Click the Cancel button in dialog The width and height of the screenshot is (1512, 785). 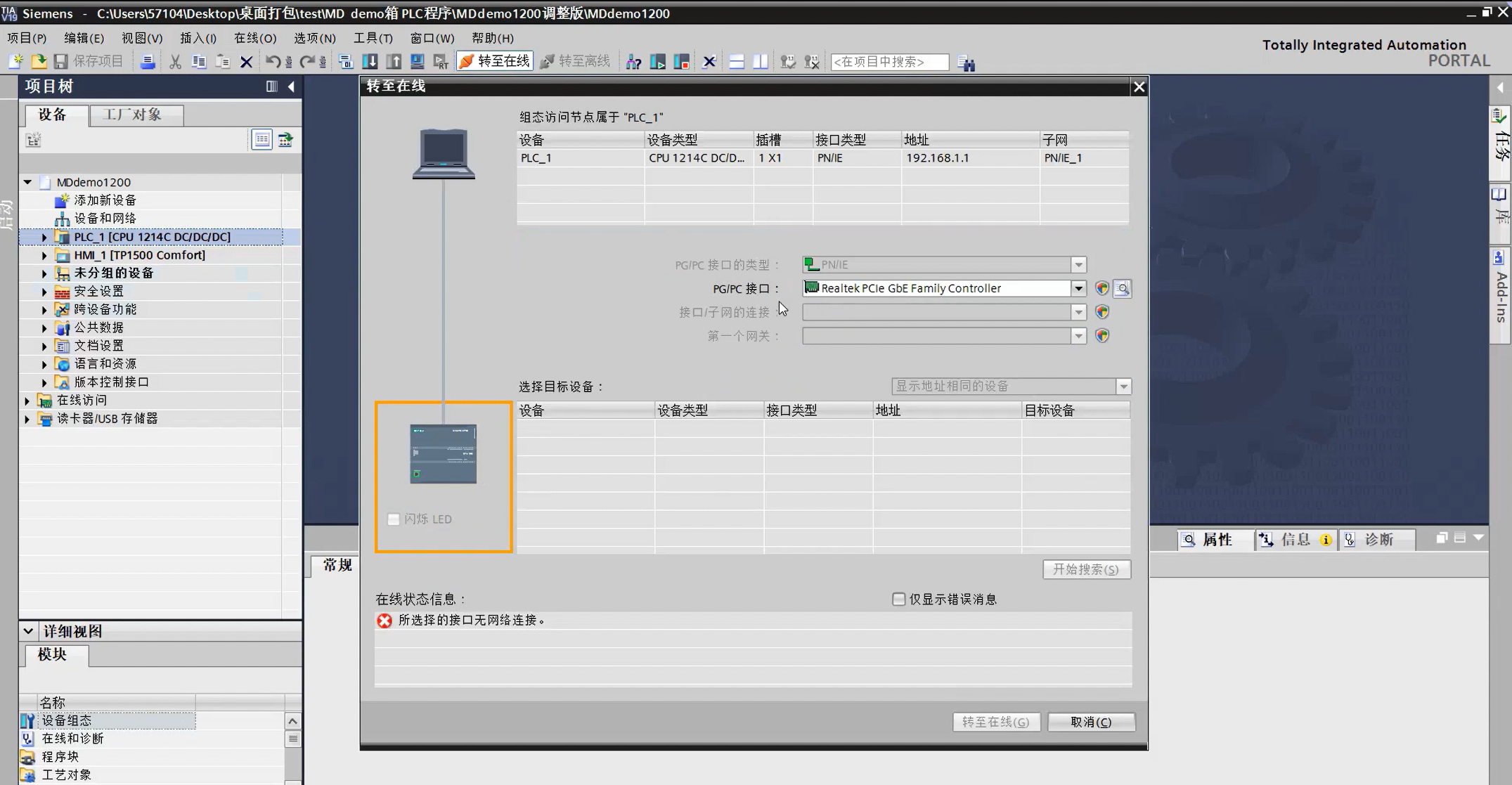1090,722
